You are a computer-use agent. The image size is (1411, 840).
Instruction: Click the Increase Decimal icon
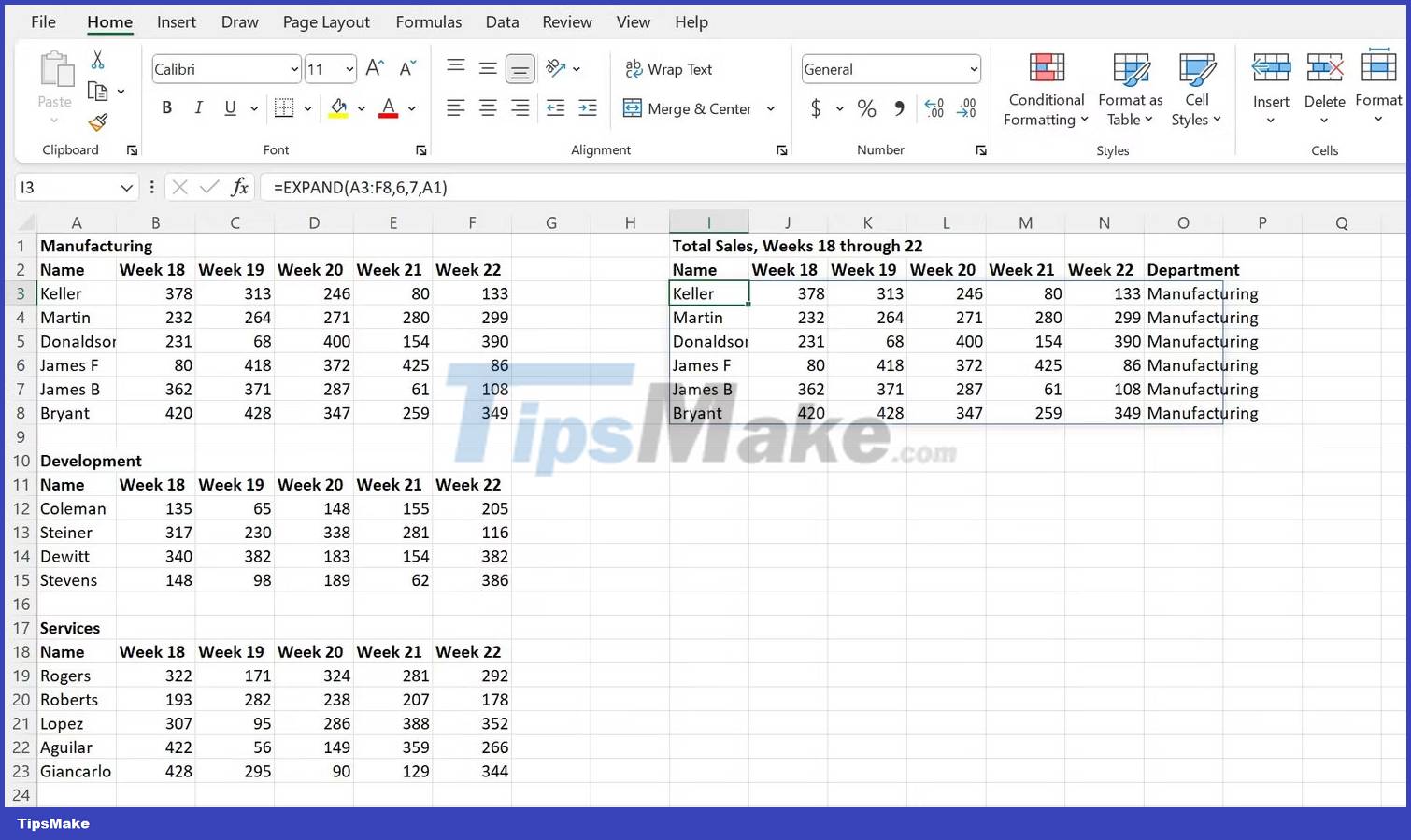click(934, 108)
